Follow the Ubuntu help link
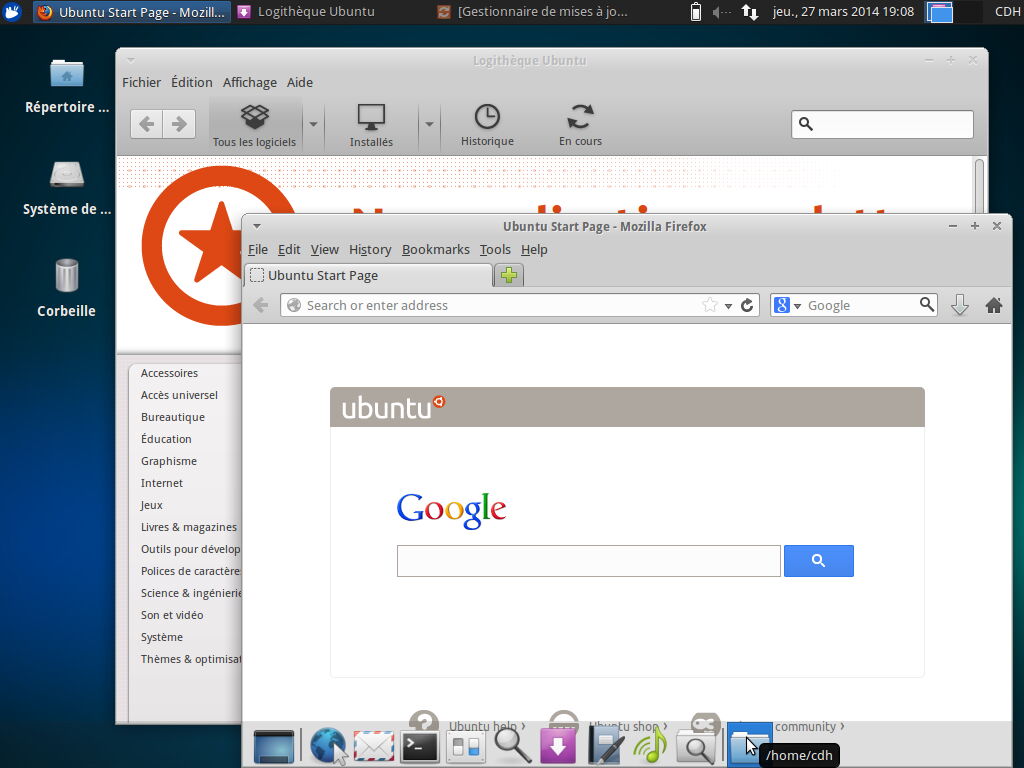Image resolution: width=1024 pixels, height=768 pixels. (x=483, y=726)
